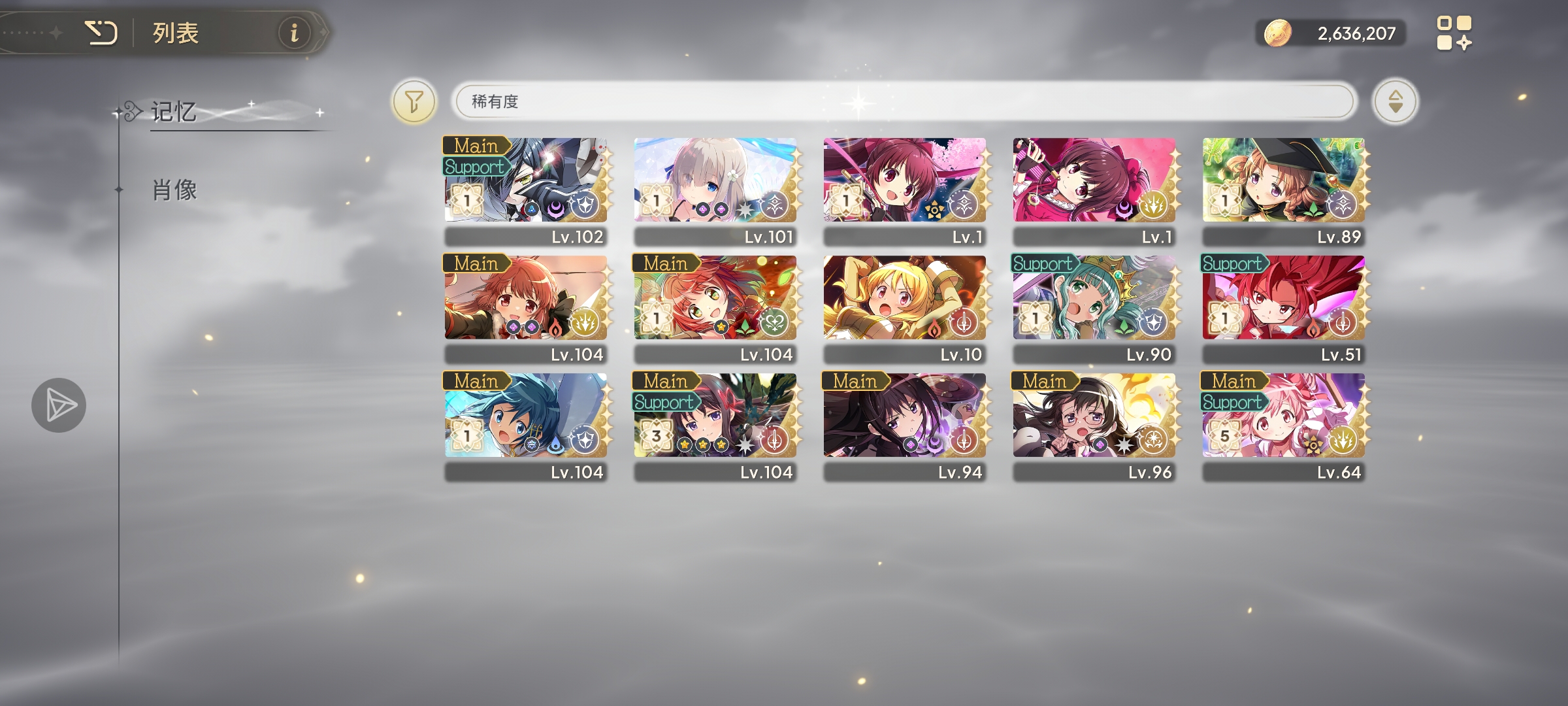Select the Lv.90 Support green-haired card
1568x706 pixels.
[x=1094, y=309]
